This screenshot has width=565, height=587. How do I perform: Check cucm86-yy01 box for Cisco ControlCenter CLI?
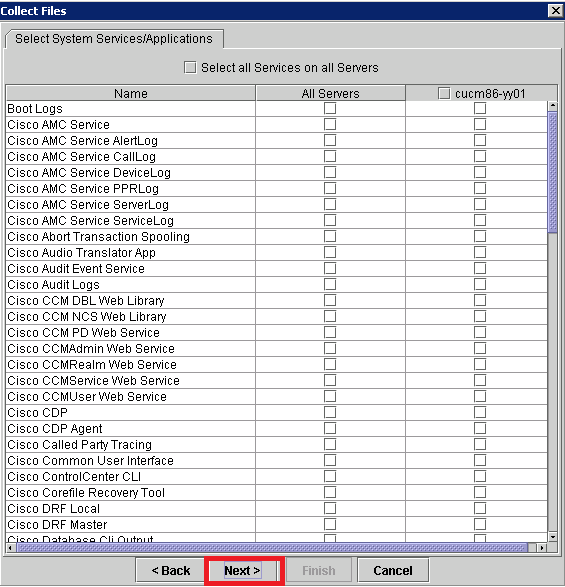click(x=480, y=477)
